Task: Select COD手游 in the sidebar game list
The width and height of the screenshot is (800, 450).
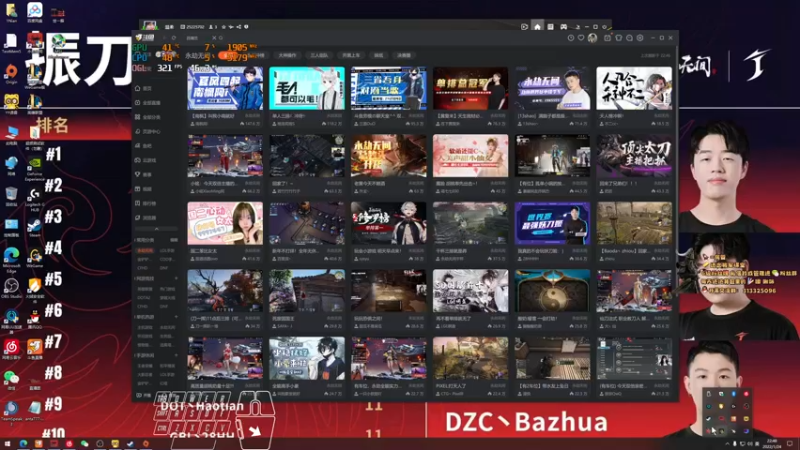Action: pyautogui.click(x=167, y=259)
